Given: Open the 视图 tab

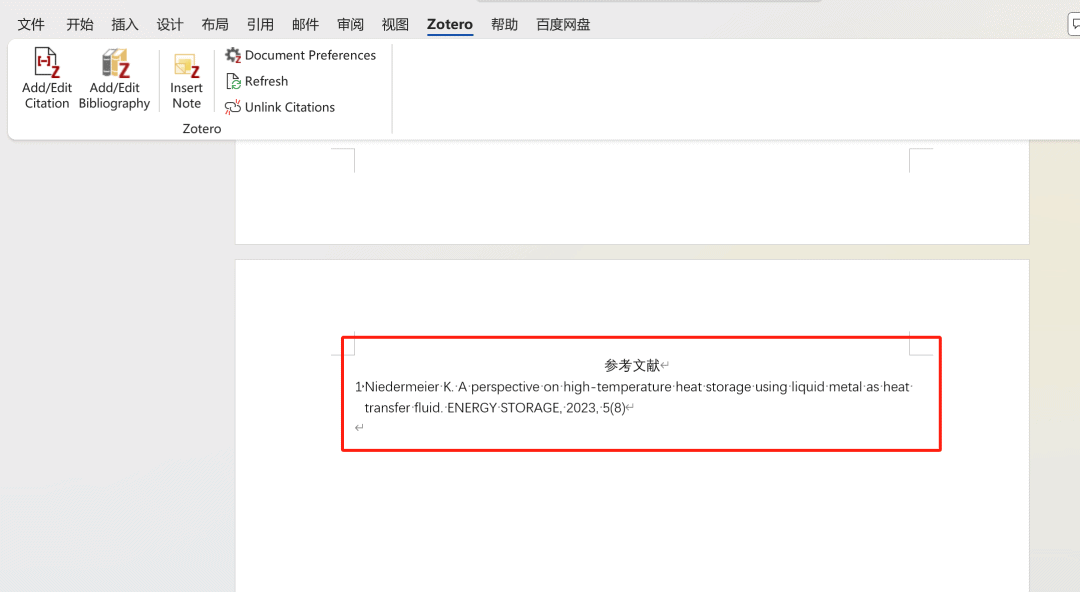Looking at the screenshot, I should pos(395,24).
